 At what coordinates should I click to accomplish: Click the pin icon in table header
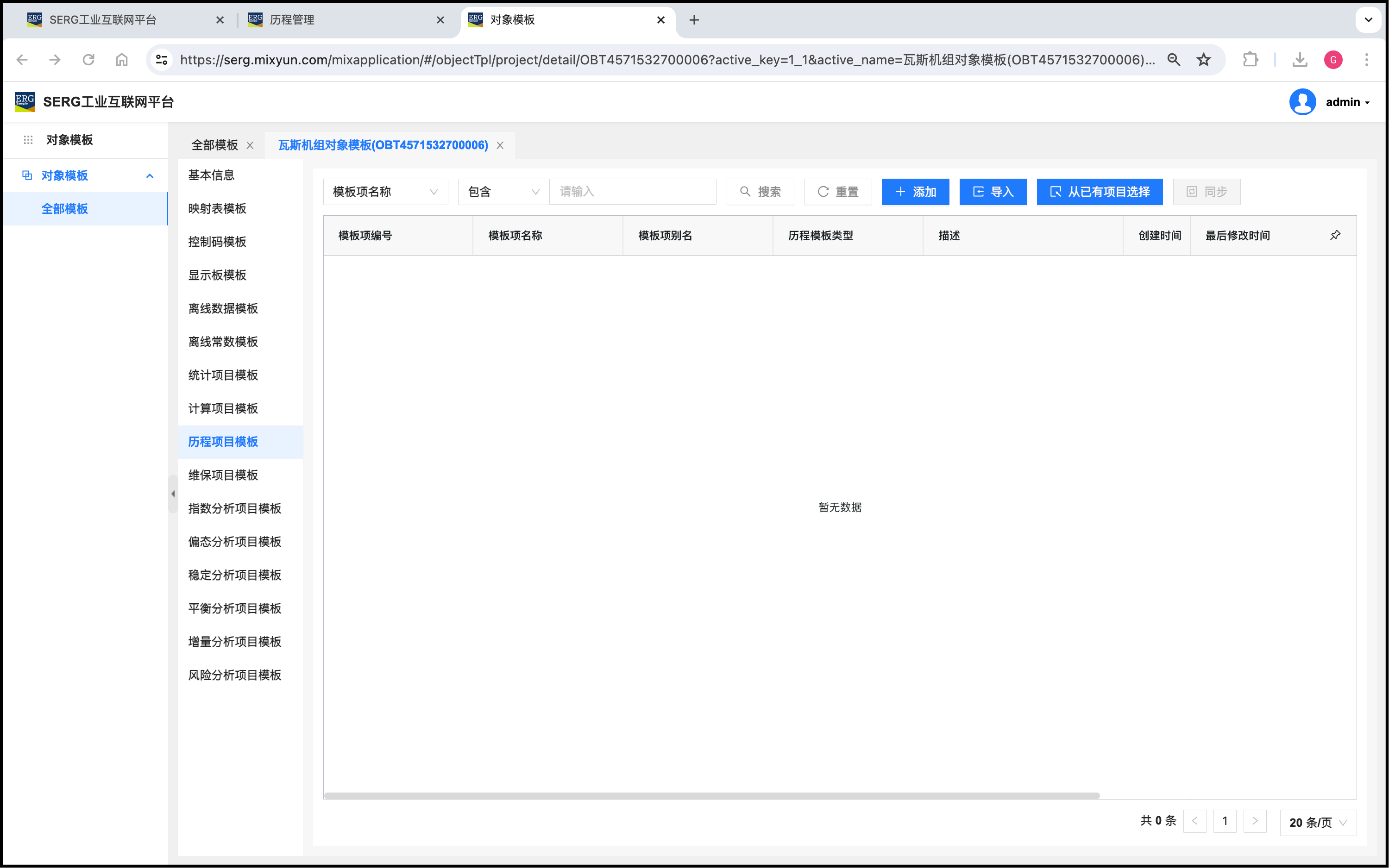click(1335, 235)
